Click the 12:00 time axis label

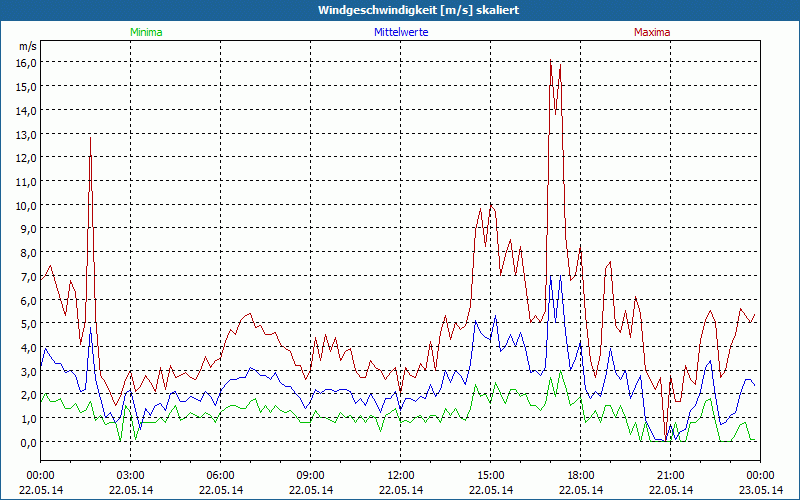click(x=401, y=476)
